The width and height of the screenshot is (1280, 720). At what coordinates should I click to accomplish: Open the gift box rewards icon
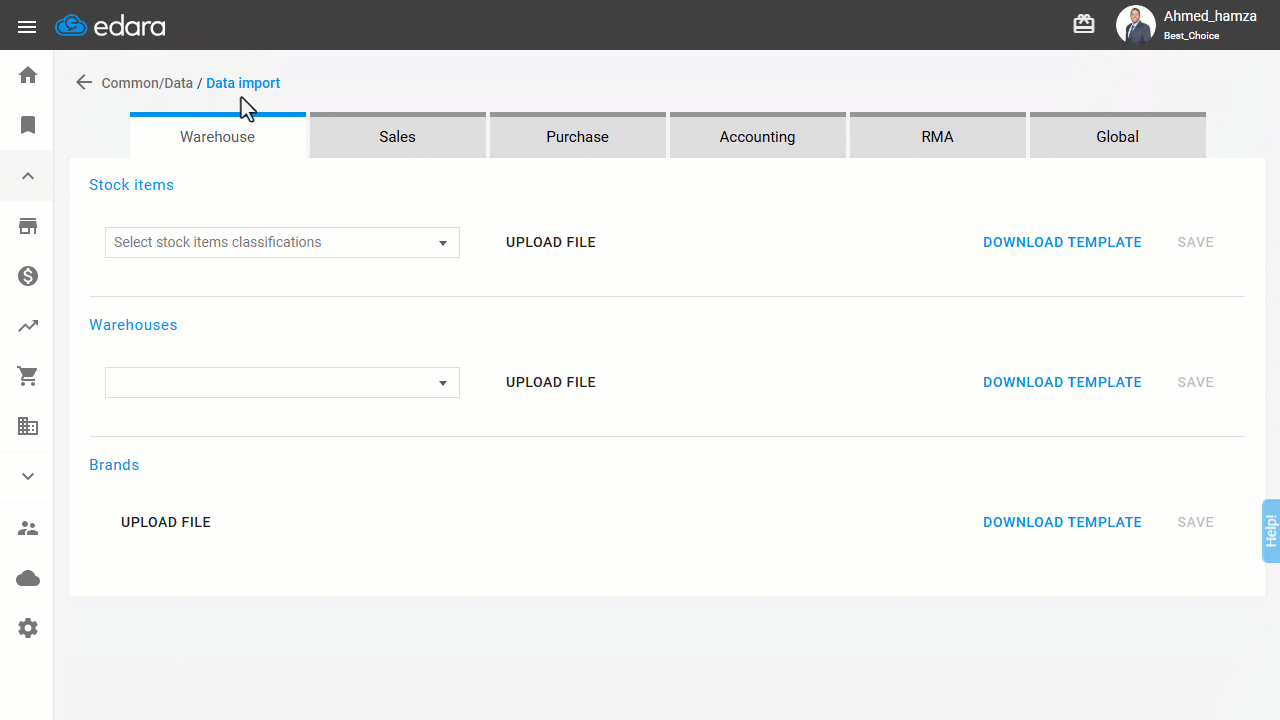pos(1084,24)
